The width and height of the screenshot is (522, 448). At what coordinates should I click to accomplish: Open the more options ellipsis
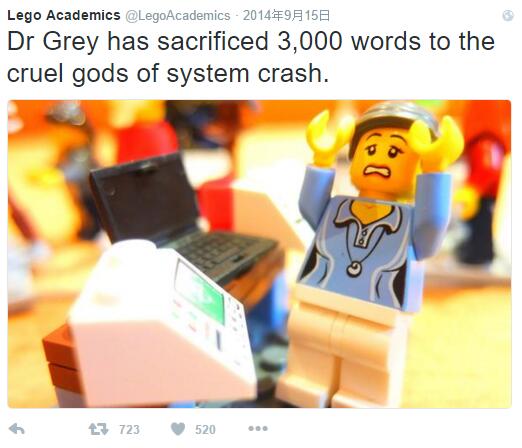[x=258, y=428]
